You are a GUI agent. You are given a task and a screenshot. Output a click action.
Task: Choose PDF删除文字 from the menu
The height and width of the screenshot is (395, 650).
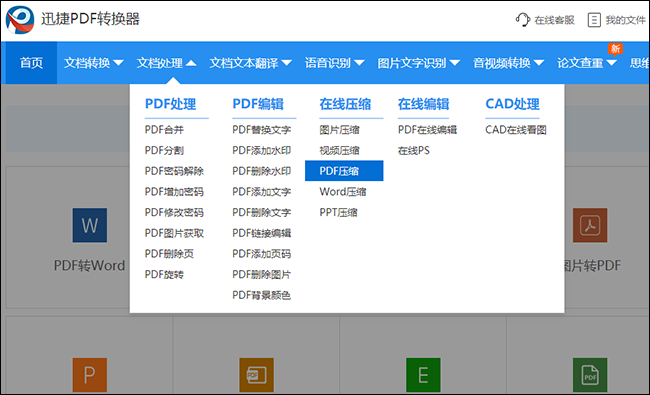coord(262,213)
